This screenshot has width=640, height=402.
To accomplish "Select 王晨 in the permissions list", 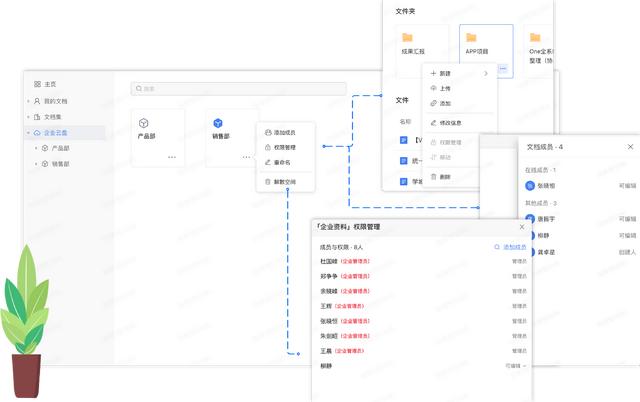I will [x=326, y=351].
